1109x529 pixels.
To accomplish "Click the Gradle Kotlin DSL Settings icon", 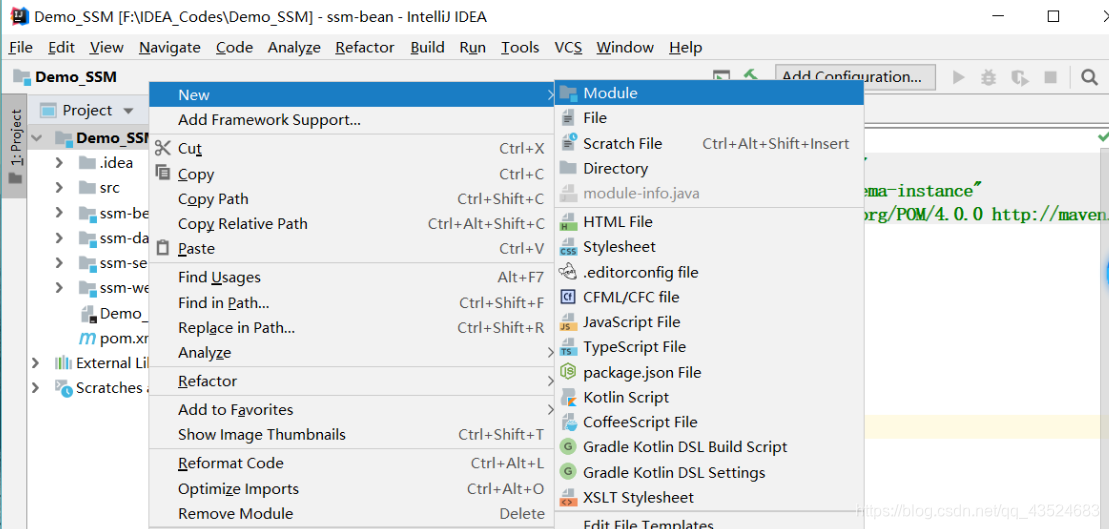I will tap(568, 472).
